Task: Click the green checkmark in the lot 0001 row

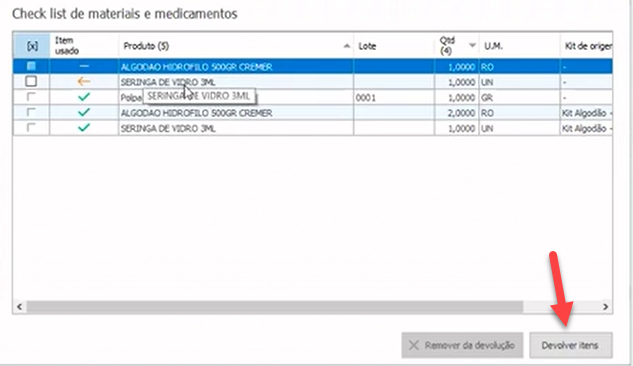Action: click(x=84, y=97)
